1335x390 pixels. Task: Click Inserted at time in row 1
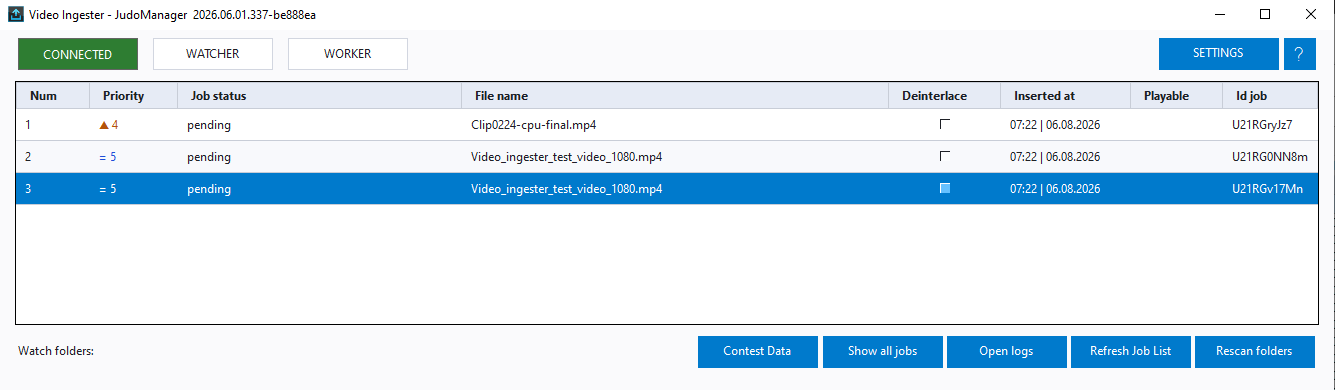point(1055,125)
